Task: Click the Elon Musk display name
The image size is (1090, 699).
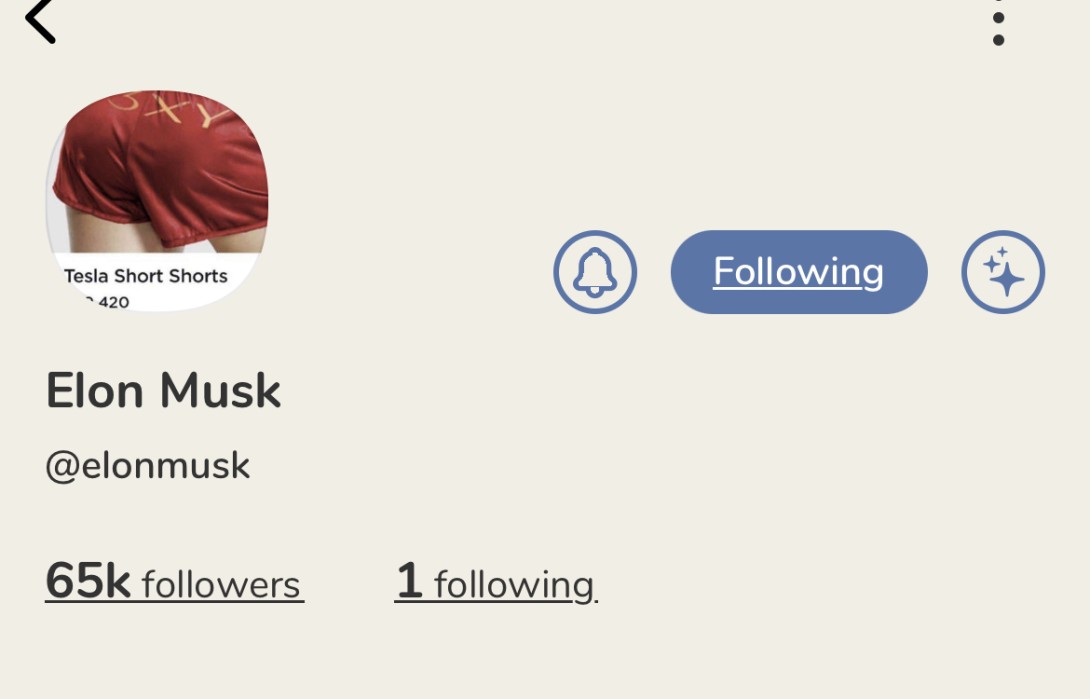Action: coord(163,391)
